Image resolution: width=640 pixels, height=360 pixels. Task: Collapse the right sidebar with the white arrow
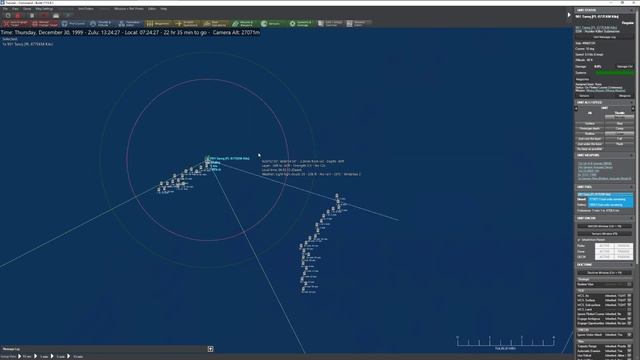(x=569, y=15)
